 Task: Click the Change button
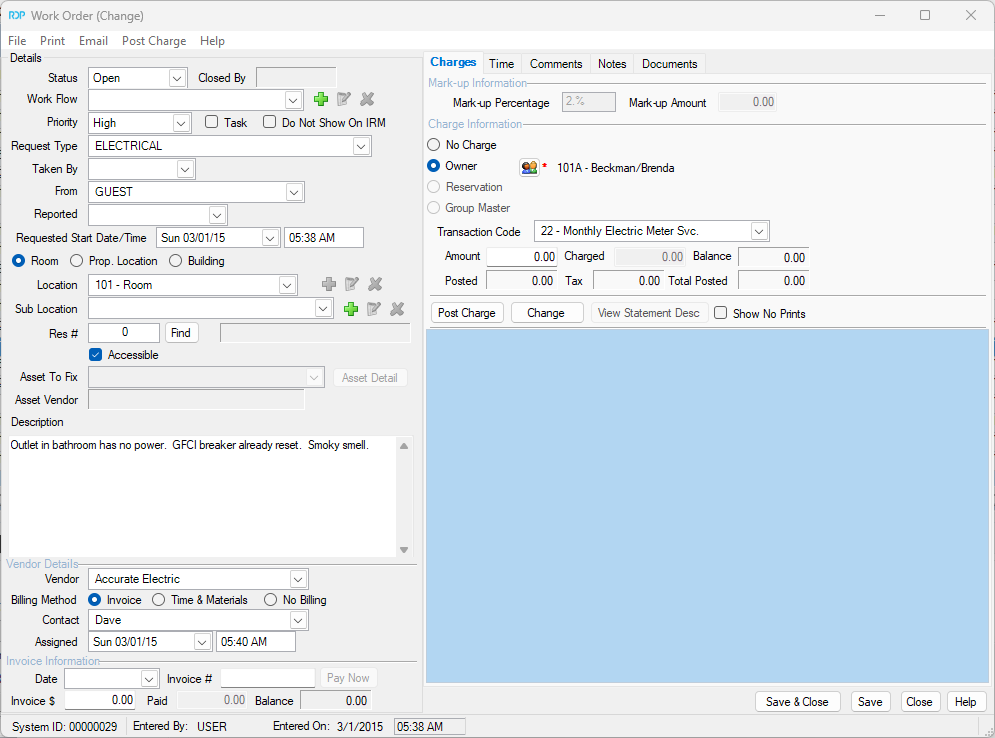tap(546, 313)
